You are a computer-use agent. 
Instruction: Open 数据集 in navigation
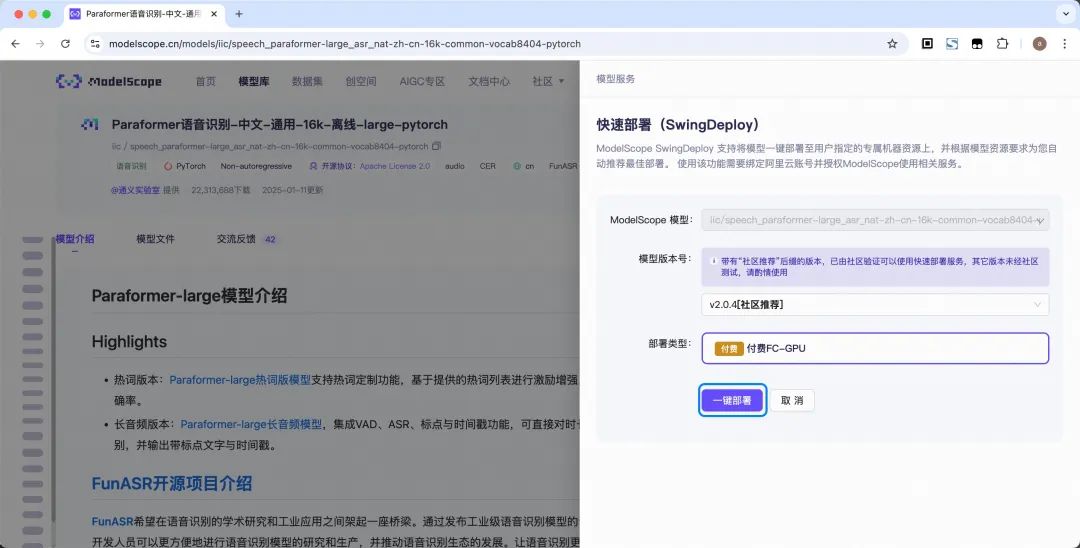tap(307, 81)
